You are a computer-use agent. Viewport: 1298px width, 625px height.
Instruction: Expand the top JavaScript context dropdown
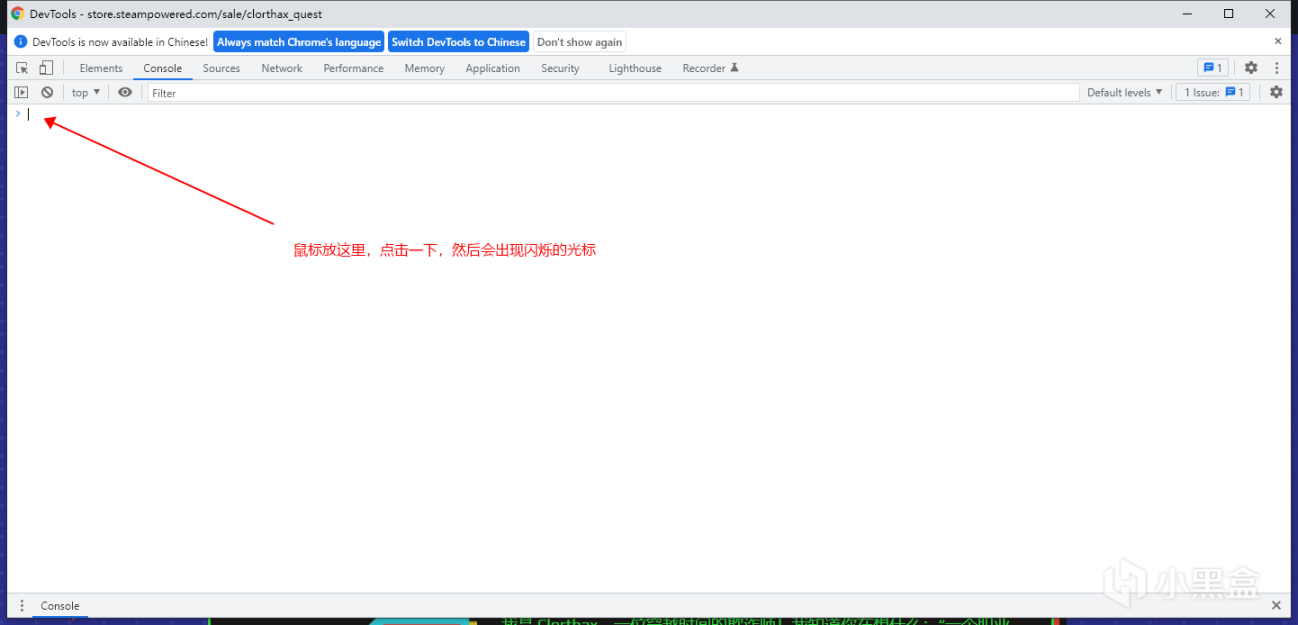[x=86, y=92]
